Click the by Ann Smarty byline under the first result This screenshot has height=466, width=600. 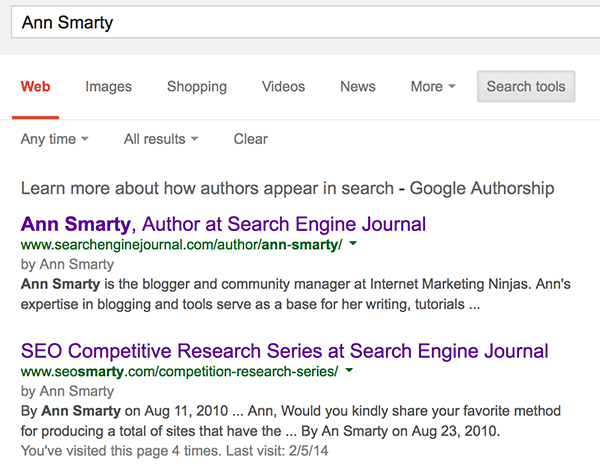point(67,265)
